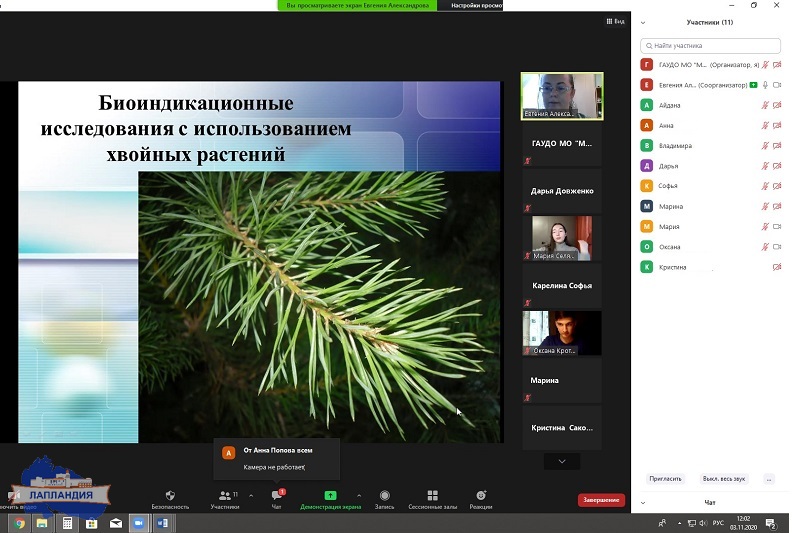
Task: Open the Настройки просмотра dropdown at top
Action: click(470, 5)
